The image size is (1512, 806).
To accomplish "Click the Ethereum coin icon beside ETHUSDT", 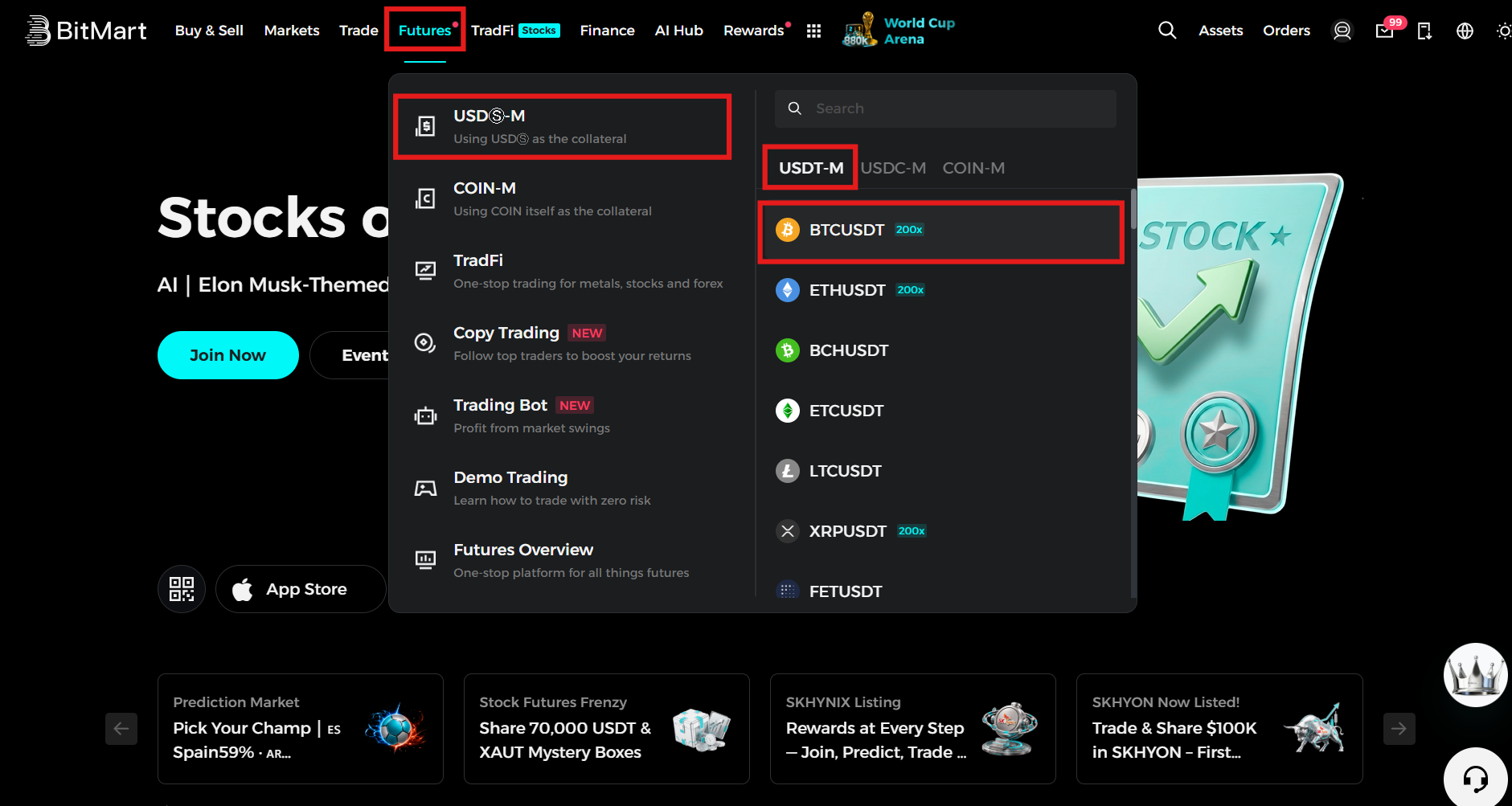I will (x=788, y=290).
